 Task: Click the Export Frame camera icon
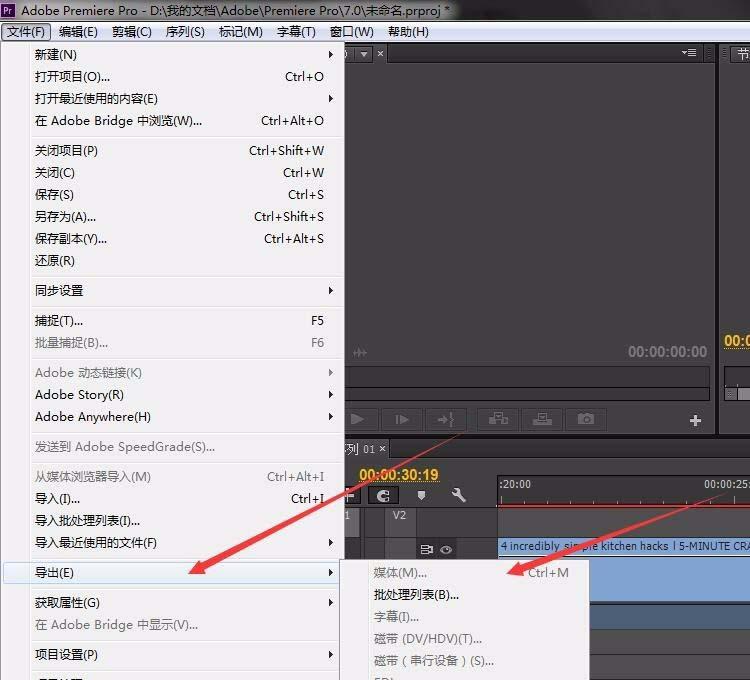[586, 420]
